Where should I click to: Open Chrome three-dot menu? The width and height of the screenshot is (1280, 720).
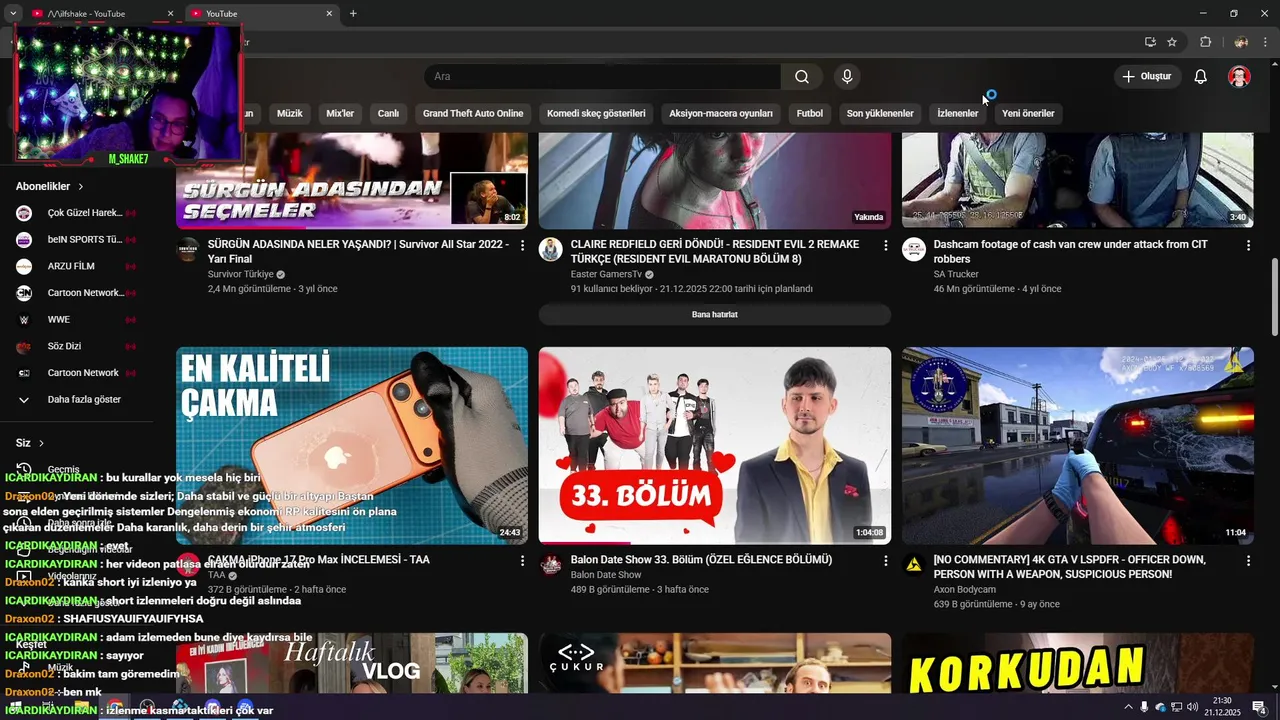pyautogui.click(x=1266, y=42)
